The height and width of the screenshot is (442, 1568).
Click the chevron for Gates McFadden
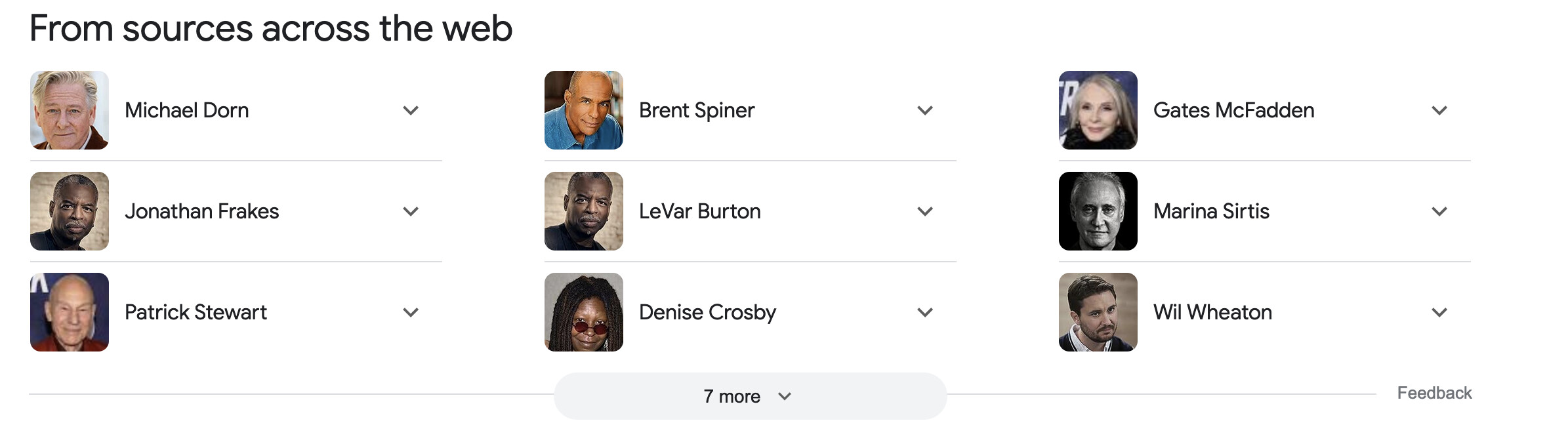coord(1439,110)
